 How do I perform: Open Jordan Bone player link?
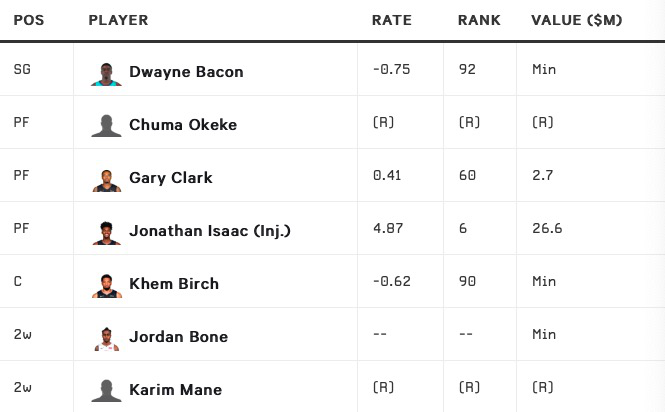pos(178,337)
